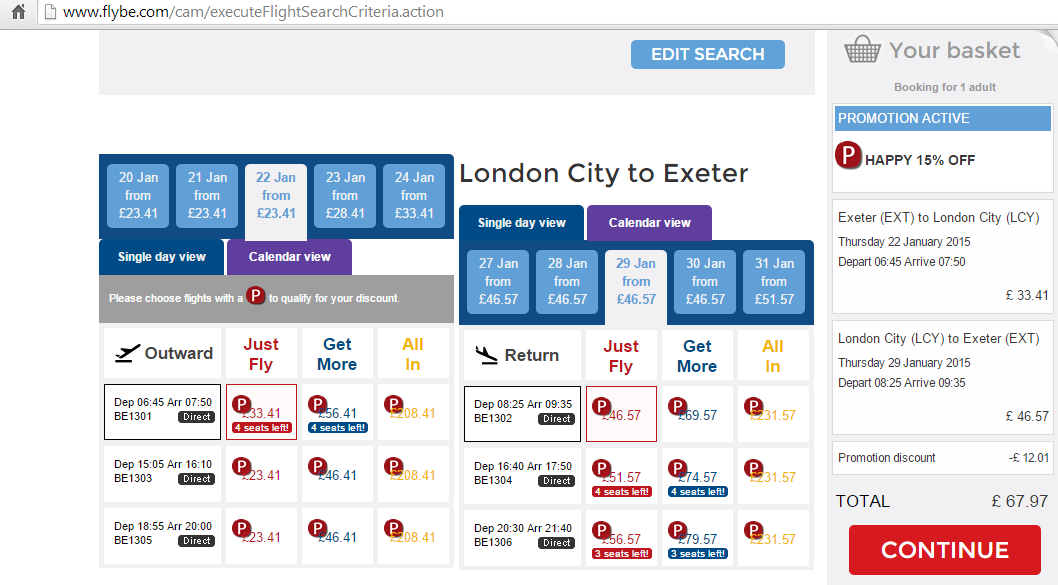This screenshot has width=1058, height=585.
Task: Click the Outward departing plane icon
Action: click(x=127, y=353)
